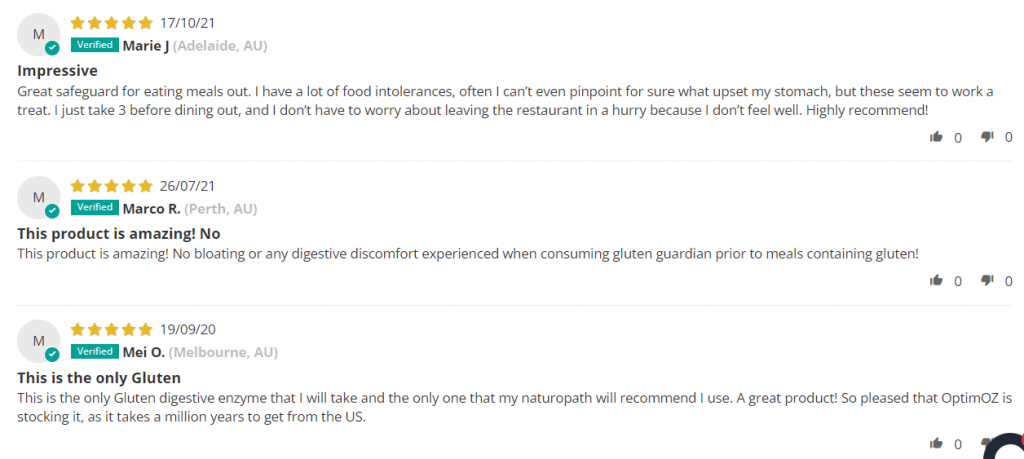Click the review title "This is the only Gluten"
This screenshot has height=459, width=1024.
99,378
